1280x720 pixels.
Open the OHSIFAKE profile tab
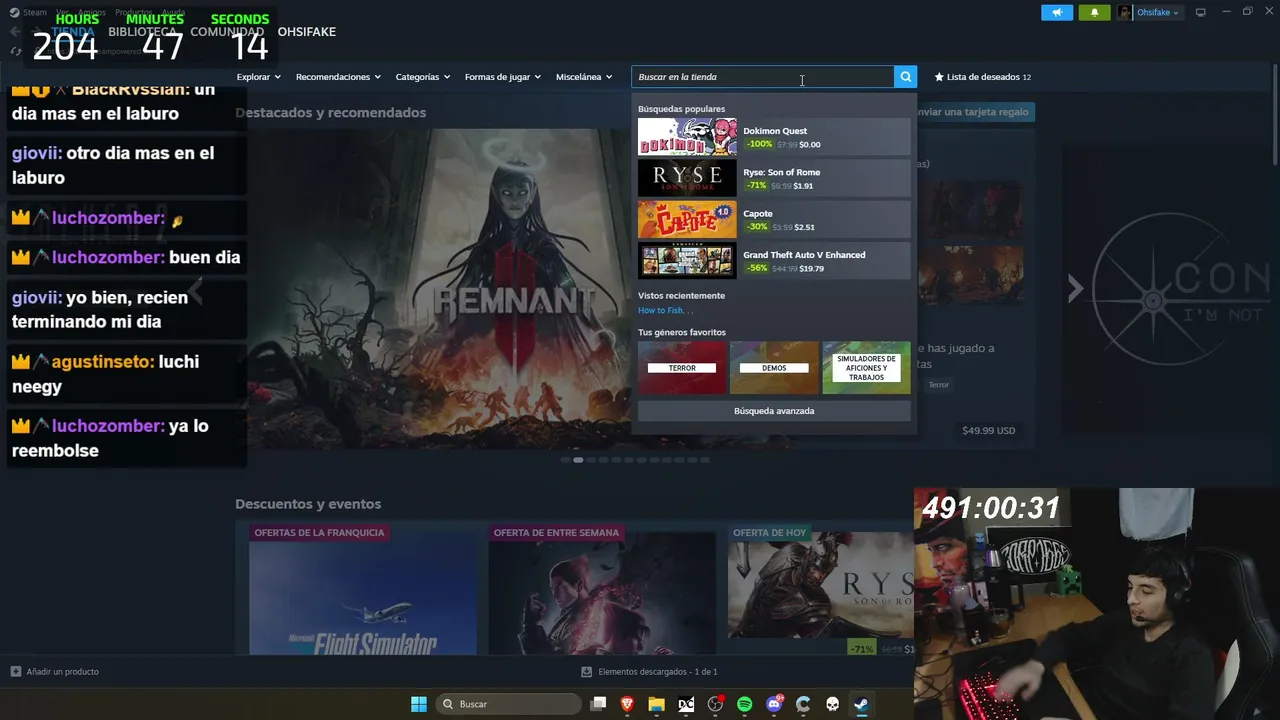coord(307,32)
